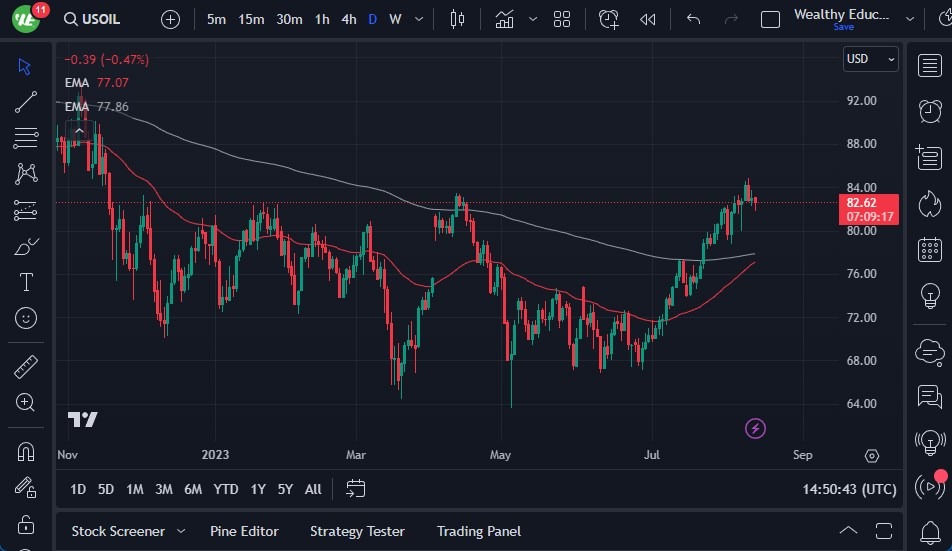
Task: Select the trend line drawing tool
Action: (x=26, y=102)
